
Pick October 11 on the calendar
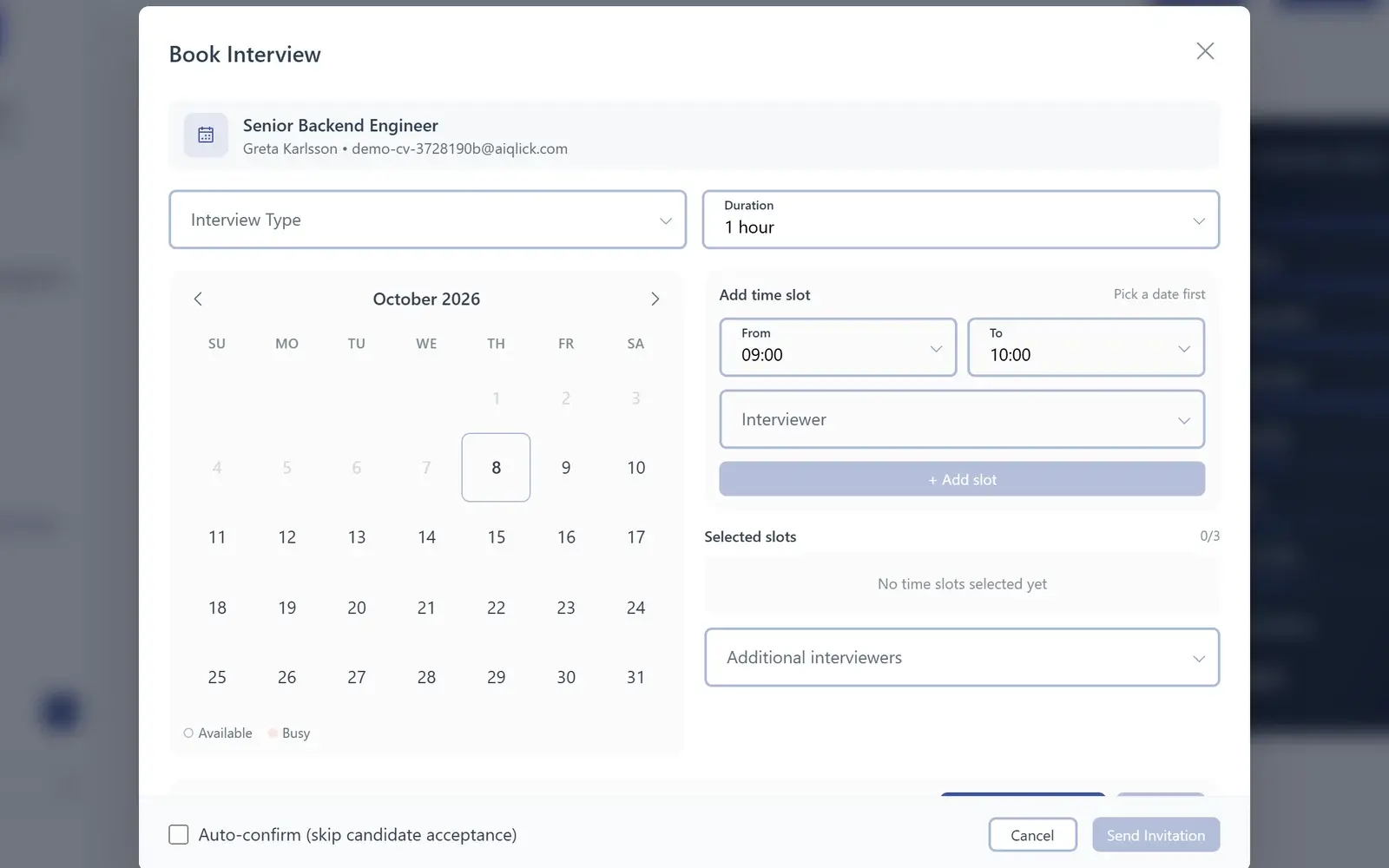217,537
